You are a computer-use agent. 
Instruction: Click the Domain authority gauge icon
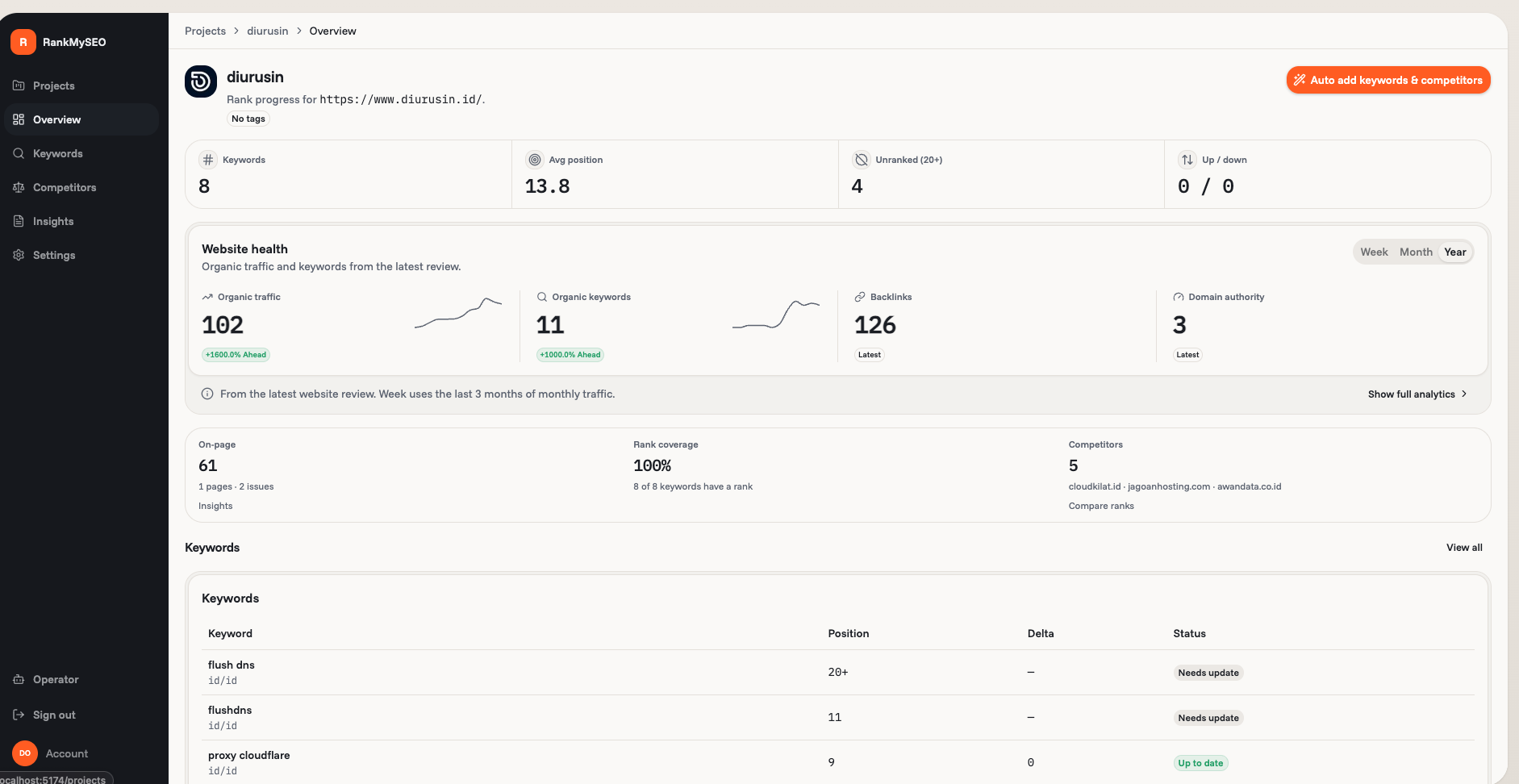(x=1179, y=297)
